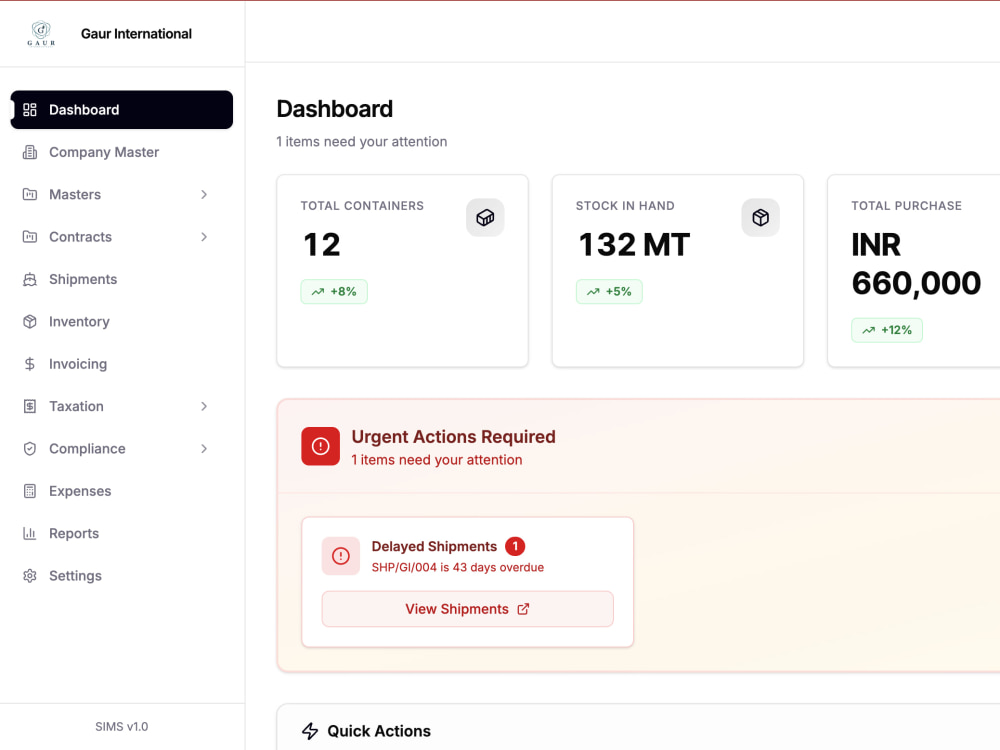Screen dimensions: 1000x750
Task: Click the Quick Actions heading
Action: (379, 731)
